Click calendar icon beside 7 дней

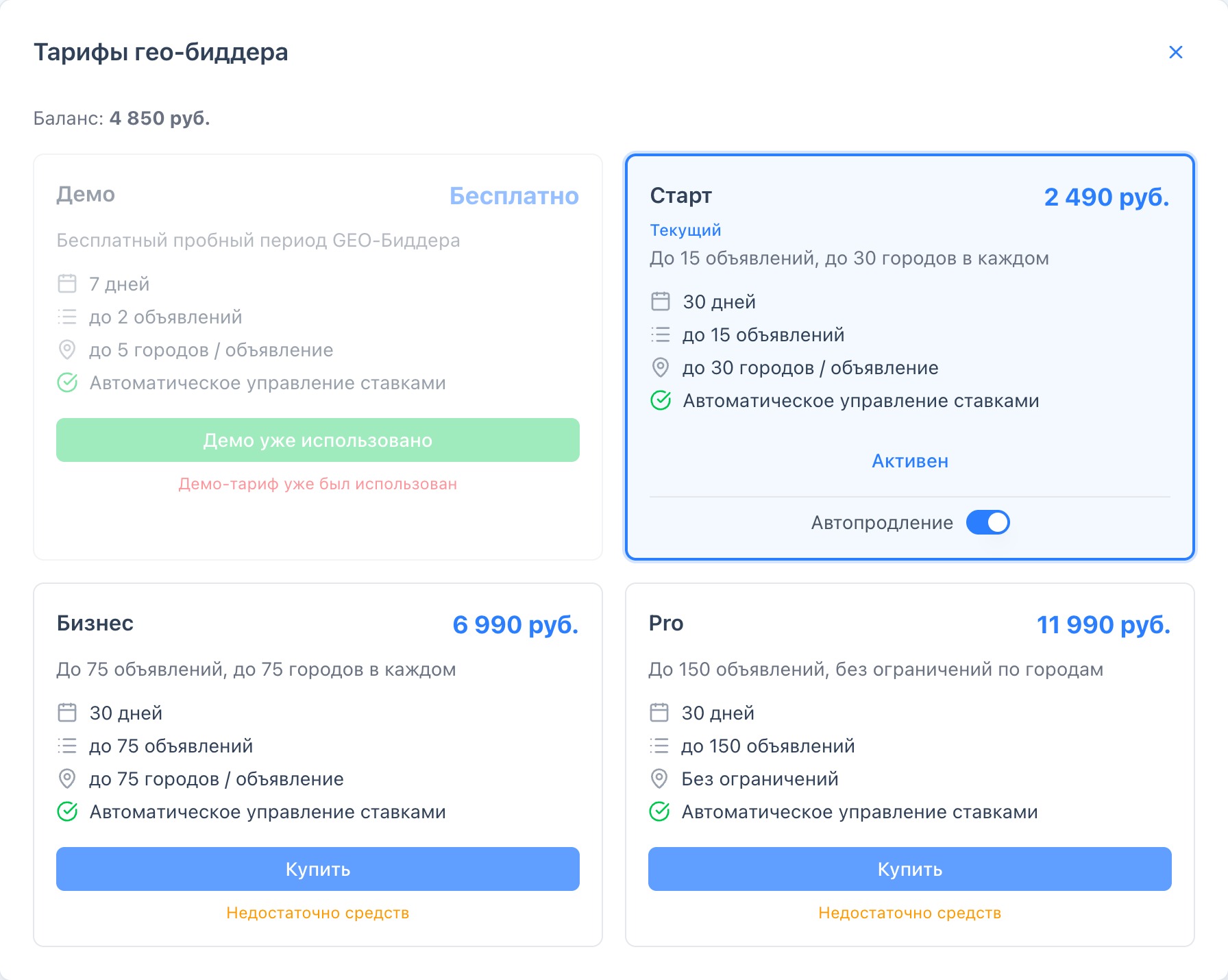67,284
